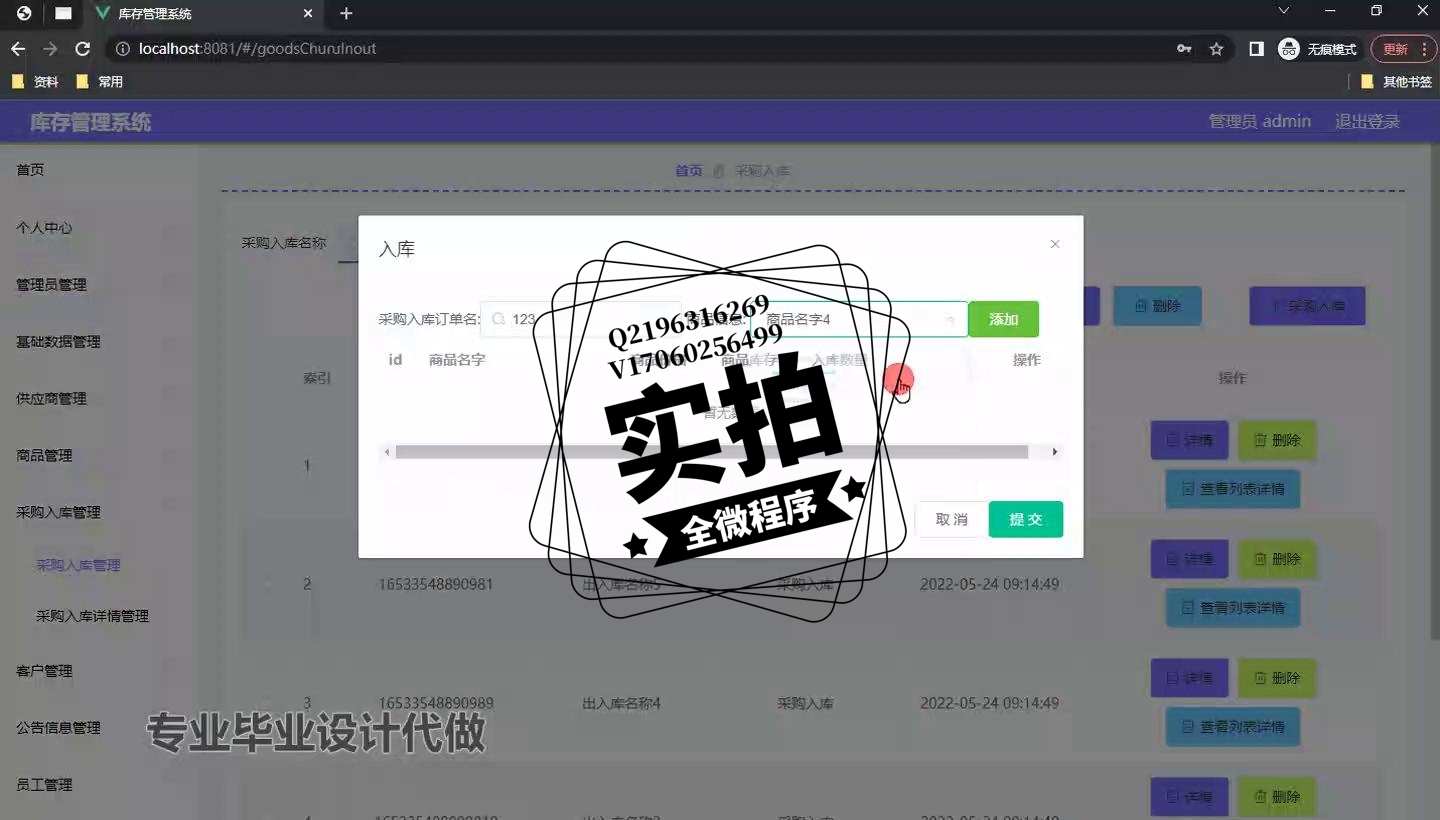
Task: Open the 资料 bookmarks folder
Action: (x=35, y=82)
